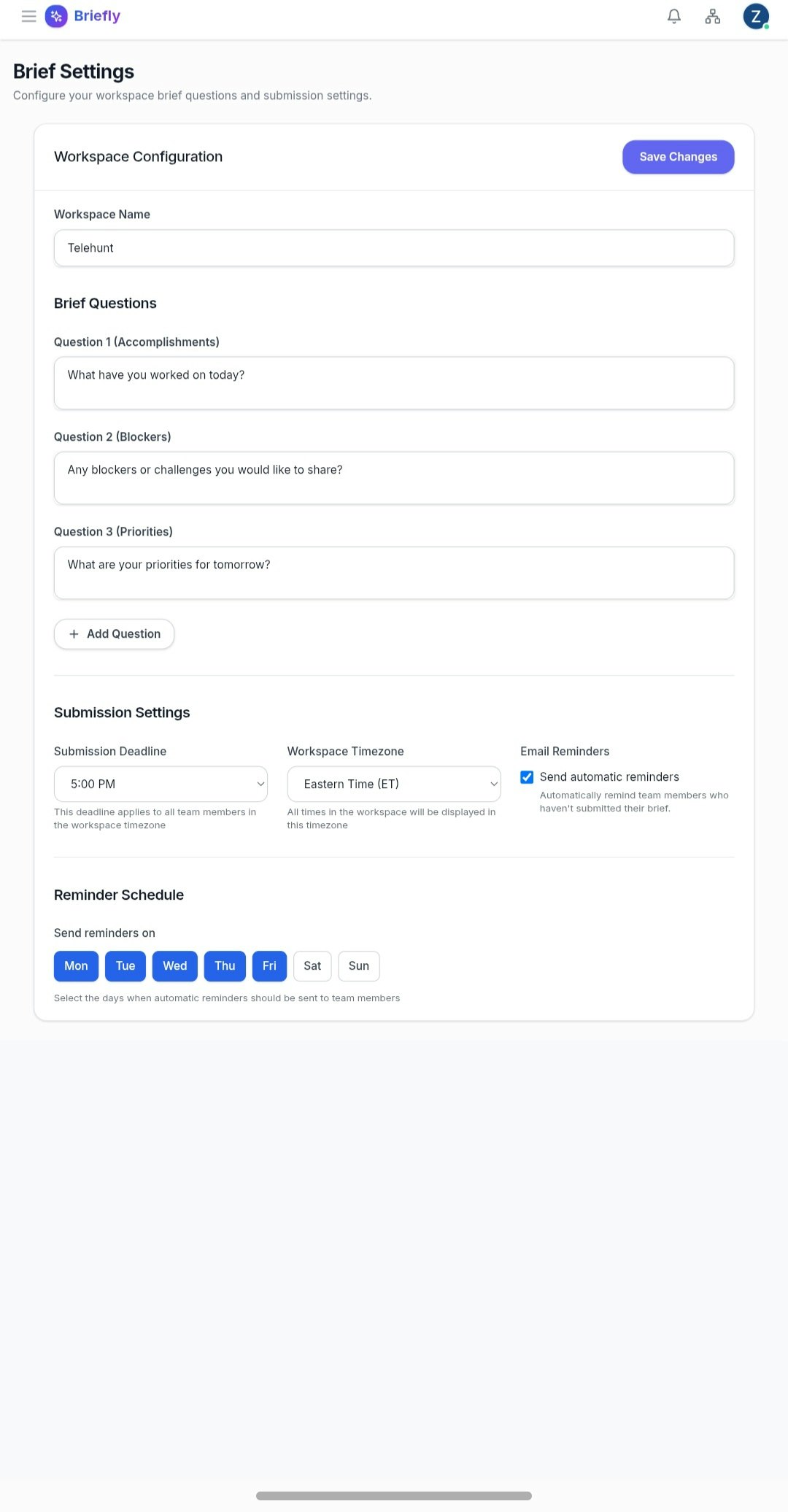
Task: Open the notifications bell
Action: point(674,16)
